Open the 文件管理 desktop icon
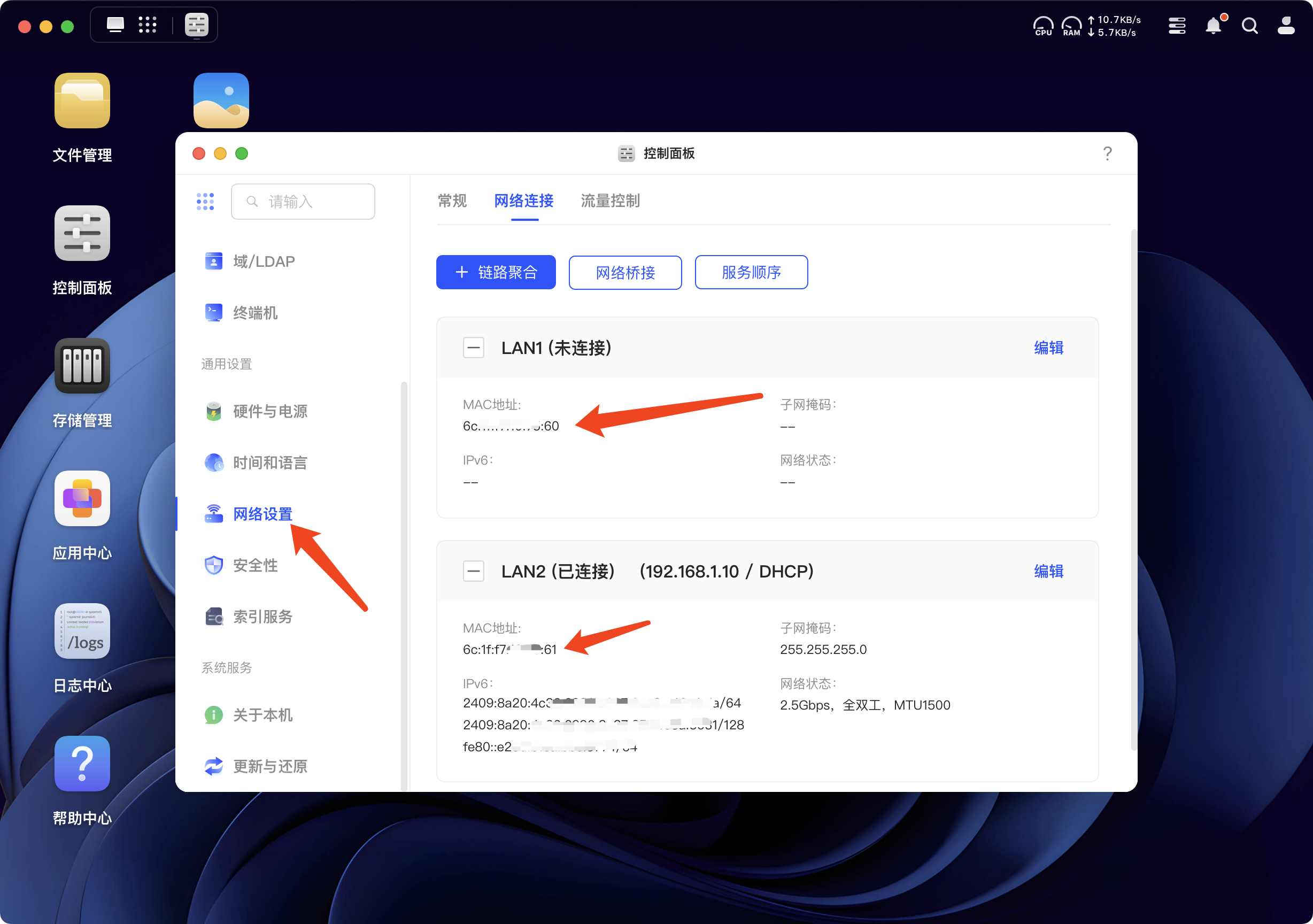The height and width of the screenshot is (924, 1313). [82, 101]
